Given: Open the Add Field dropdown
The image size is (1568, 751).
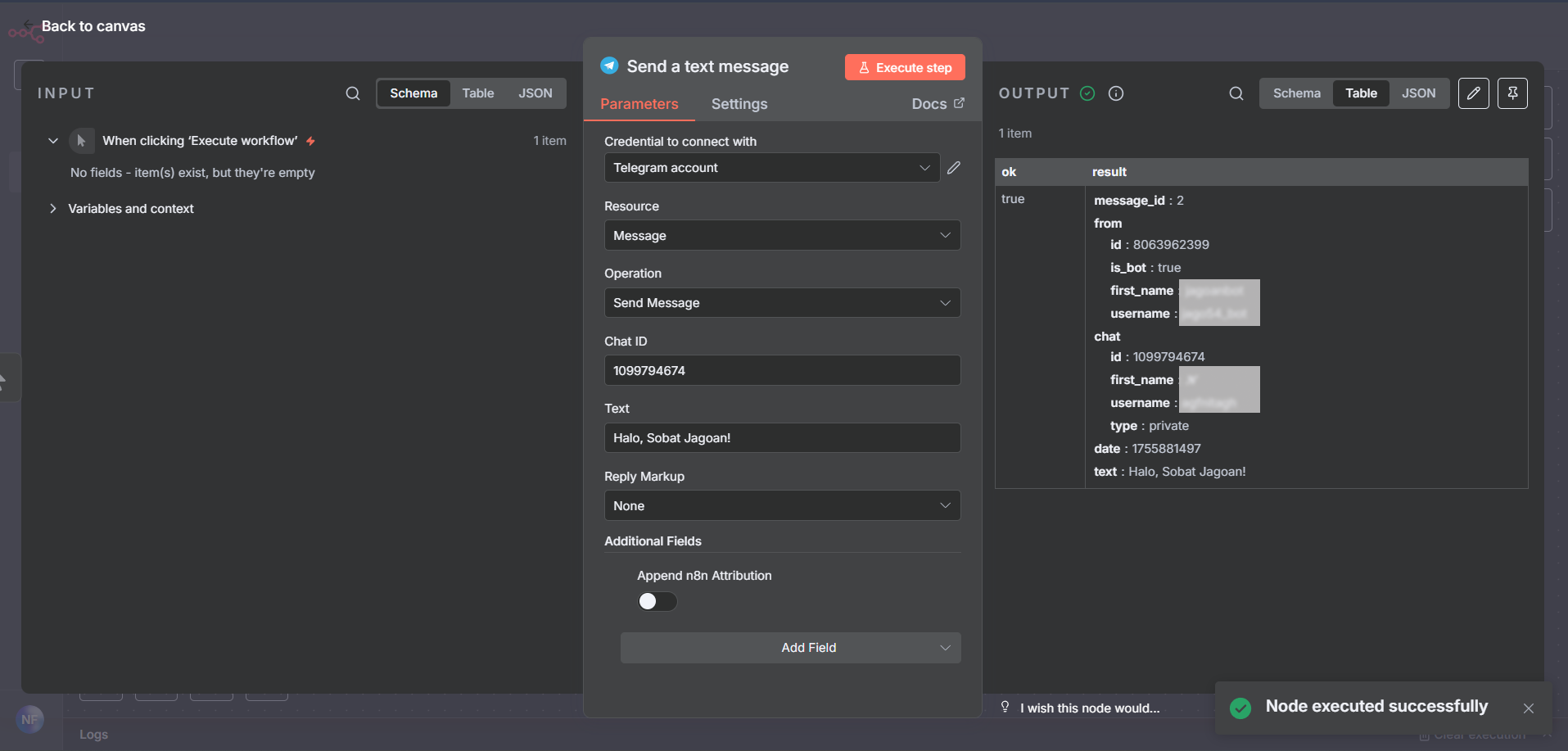Looking at the screenshot, I should click(790, 648).
